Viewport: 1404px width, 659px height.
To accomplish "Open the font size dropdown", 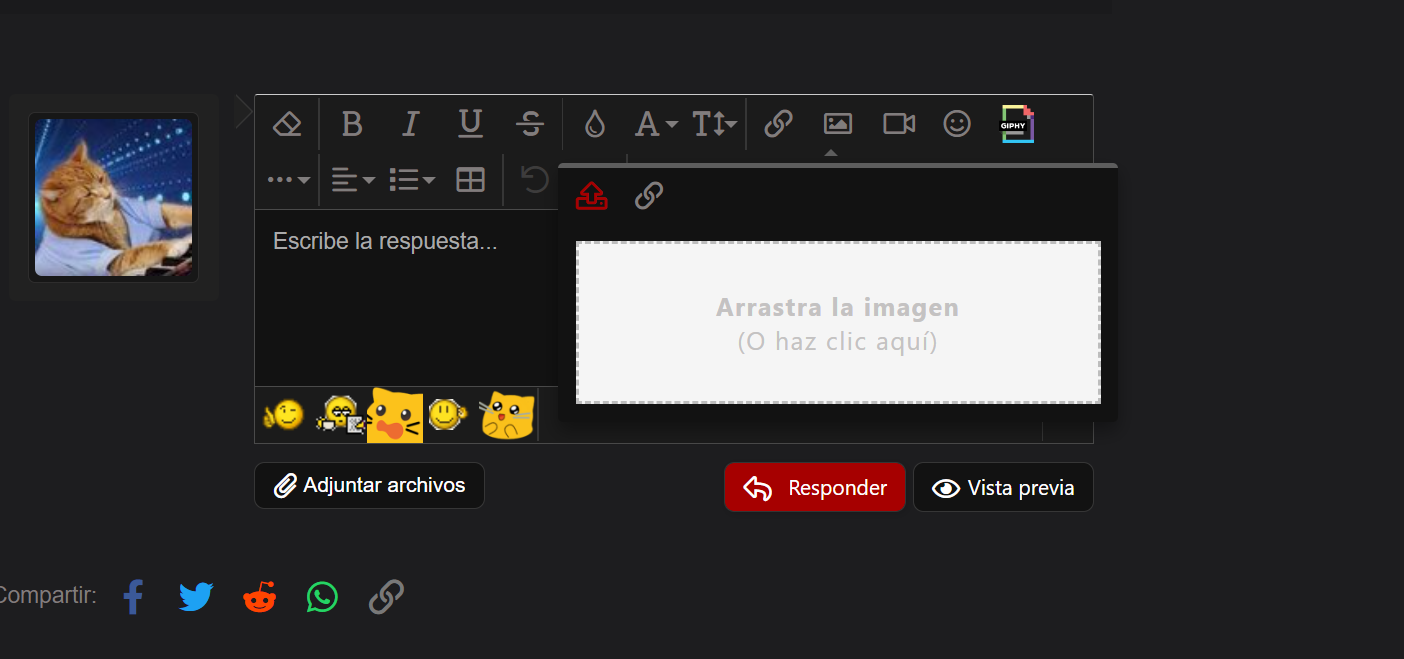I will (715, 124).
